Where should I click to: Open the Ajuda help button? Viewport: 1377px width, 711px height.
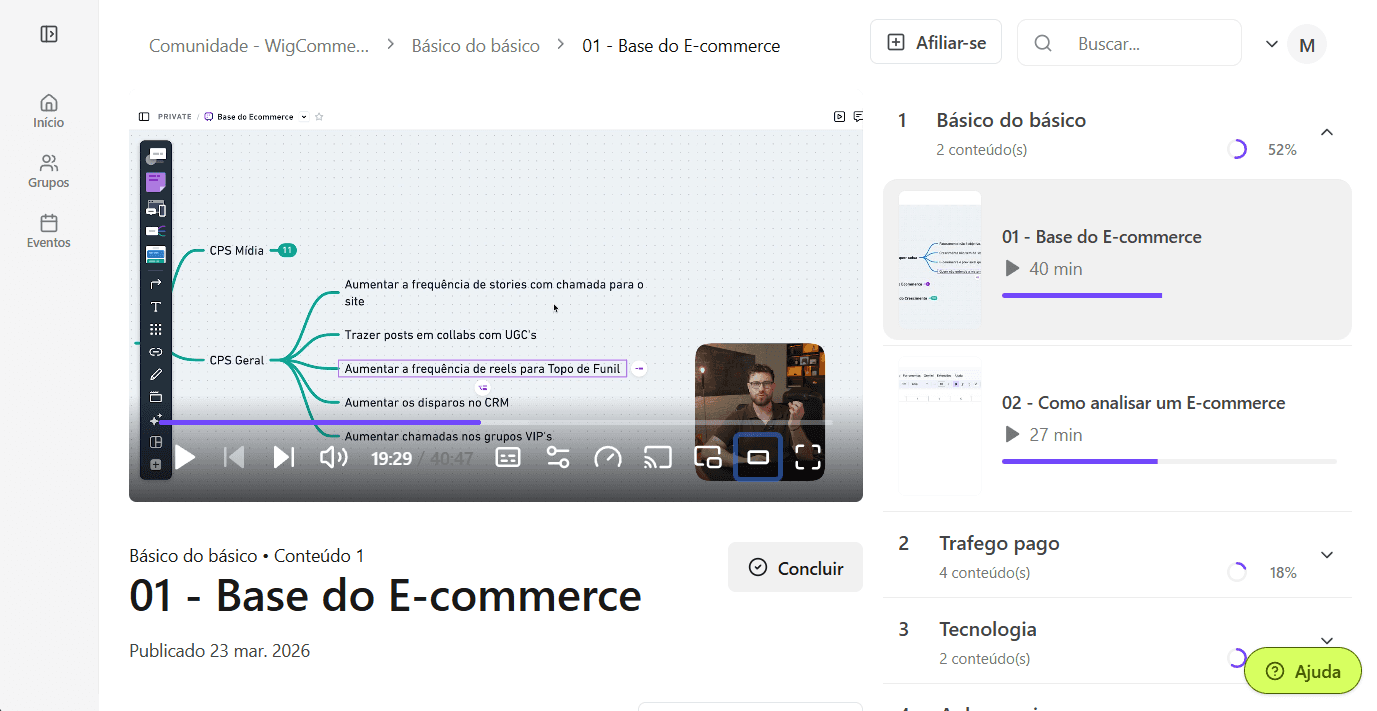[1303, 671]
